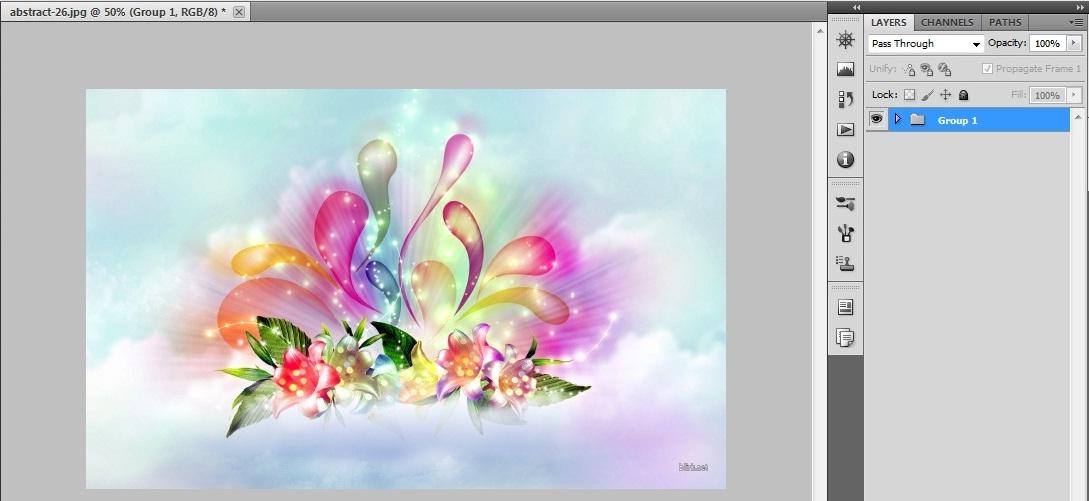Hide Group 1 using the eye icon
Screen dimensions: 1089x501
click(x=876, y=119)
